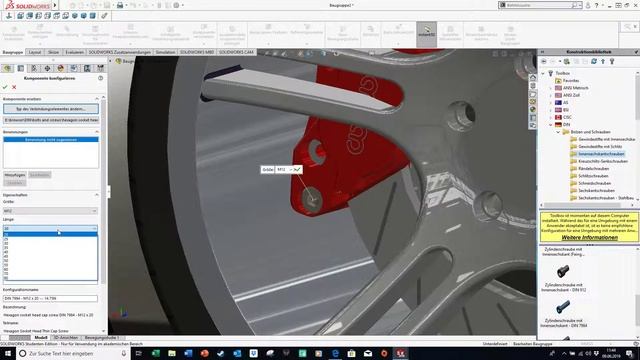
Task: Open the FeatureManager tree tab icon
Action: 7,69
